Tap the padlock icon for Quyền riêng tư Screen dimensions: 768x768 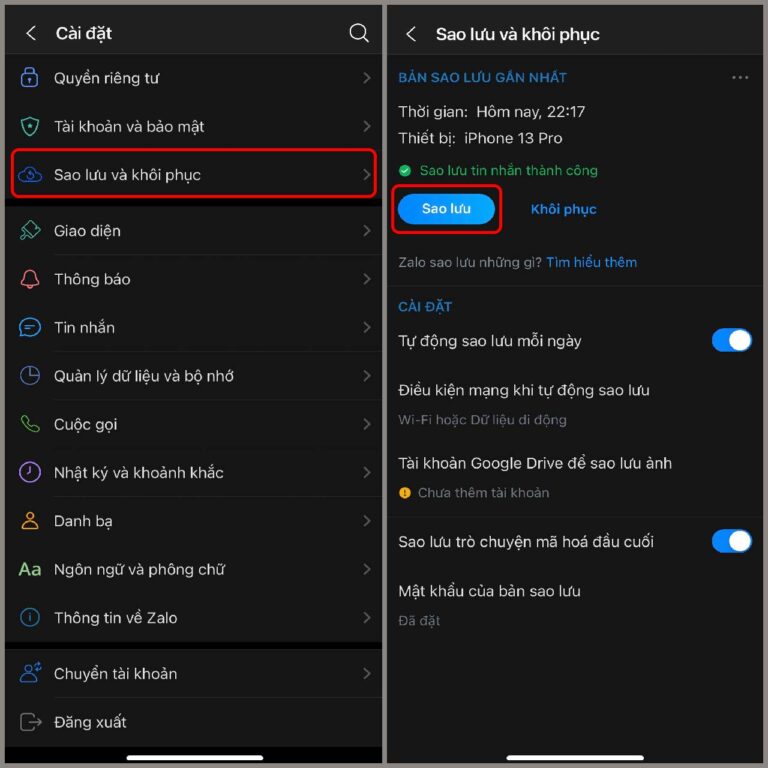(x=29, y=77)
